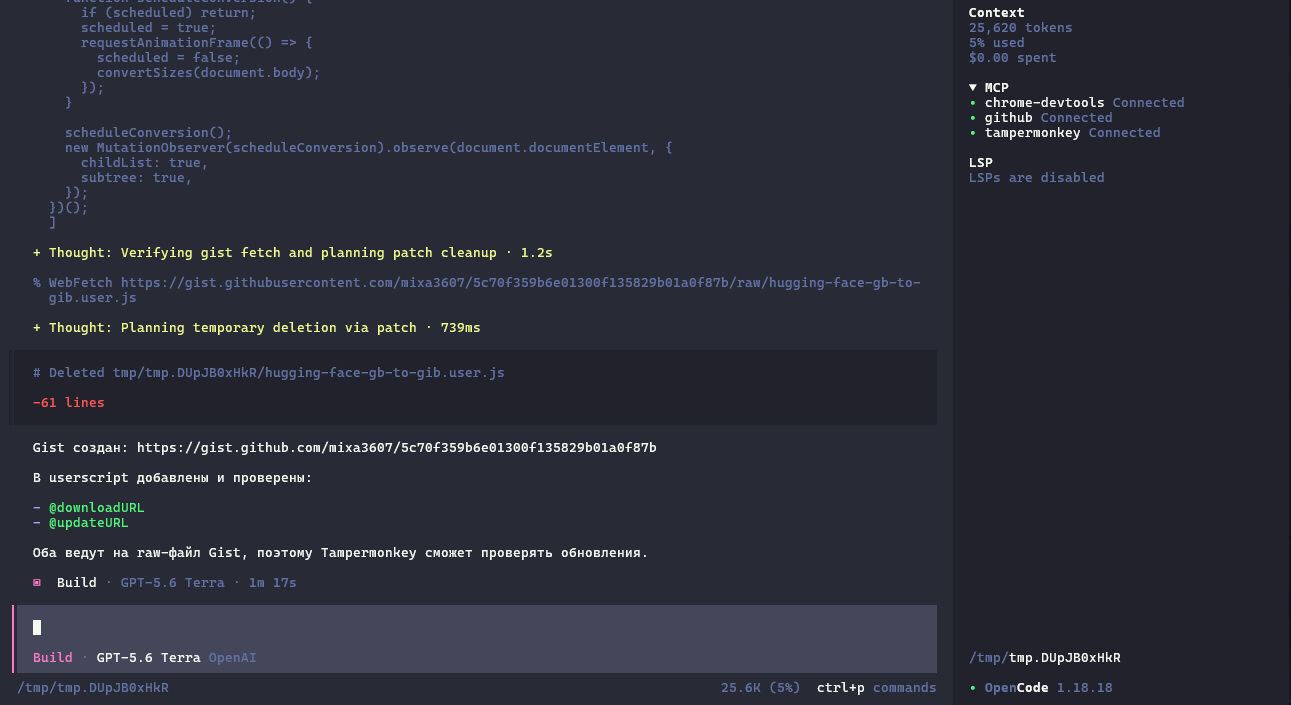Click the sidebar path /tmp/tmp.DUpJB0xHkR
Image resolution: width=1291 pixels, height=705 pixels.
click(x=1045, y=658)
